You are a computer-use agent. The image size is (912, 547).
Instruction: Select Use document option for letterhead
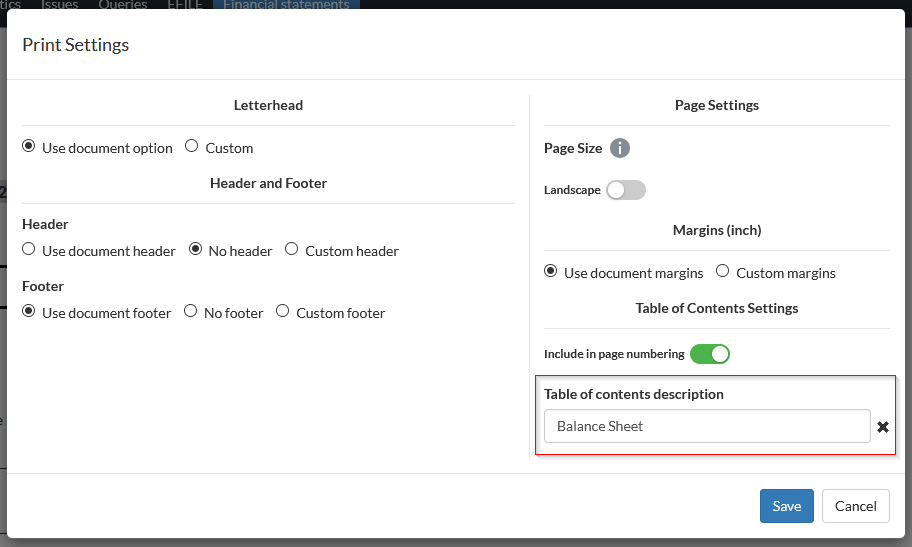click(29, 147)
